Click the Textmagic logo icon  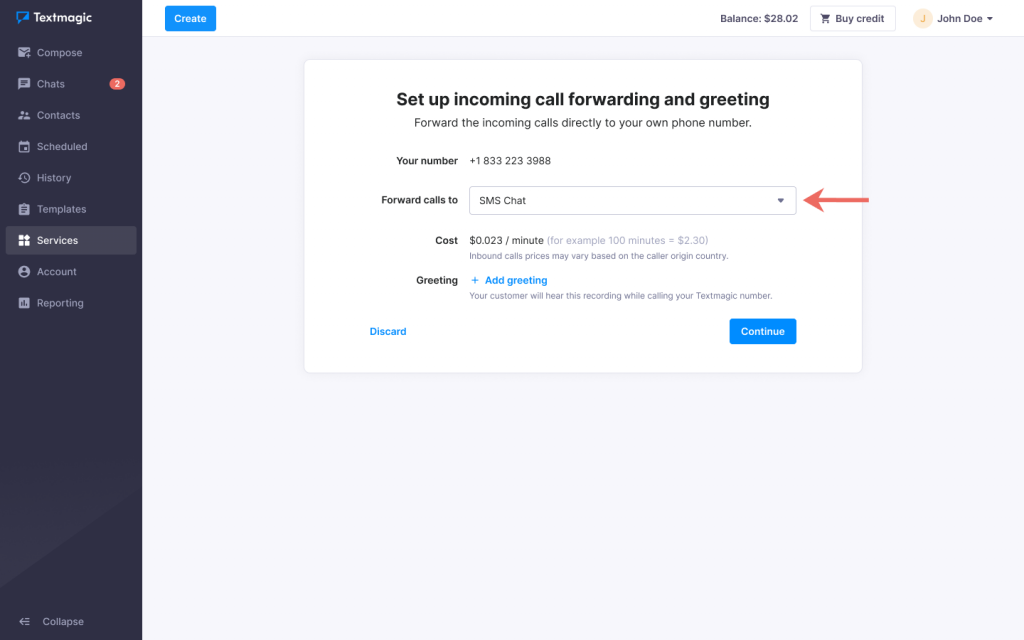(23, 18)
